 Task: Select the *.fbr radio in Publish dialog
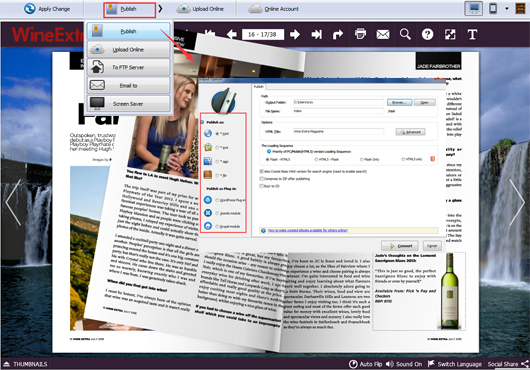click(x=217, y=175)
